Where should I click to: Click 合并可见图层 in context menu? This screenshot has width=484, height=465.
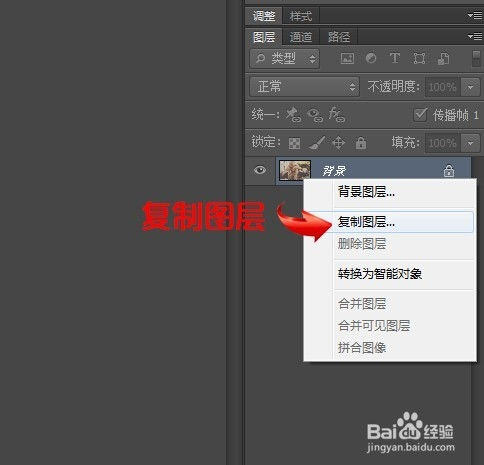coord(403,326)
